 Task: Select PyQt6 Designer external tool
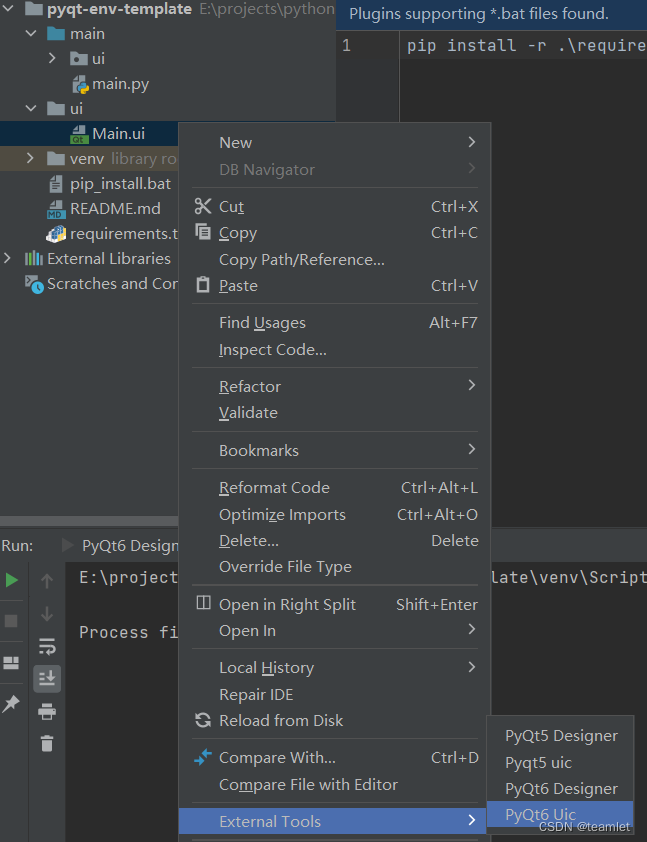[x=560, y=788]
